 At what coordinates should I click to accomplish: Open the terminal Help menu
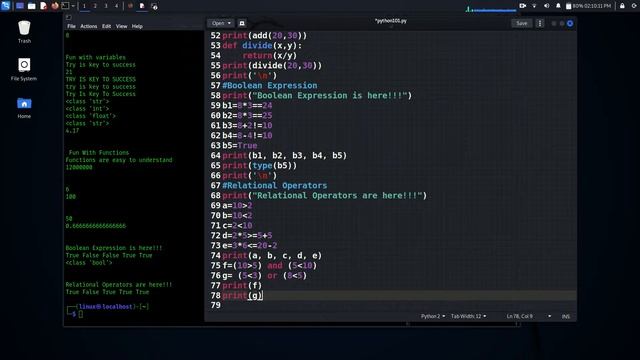point(137,26)
